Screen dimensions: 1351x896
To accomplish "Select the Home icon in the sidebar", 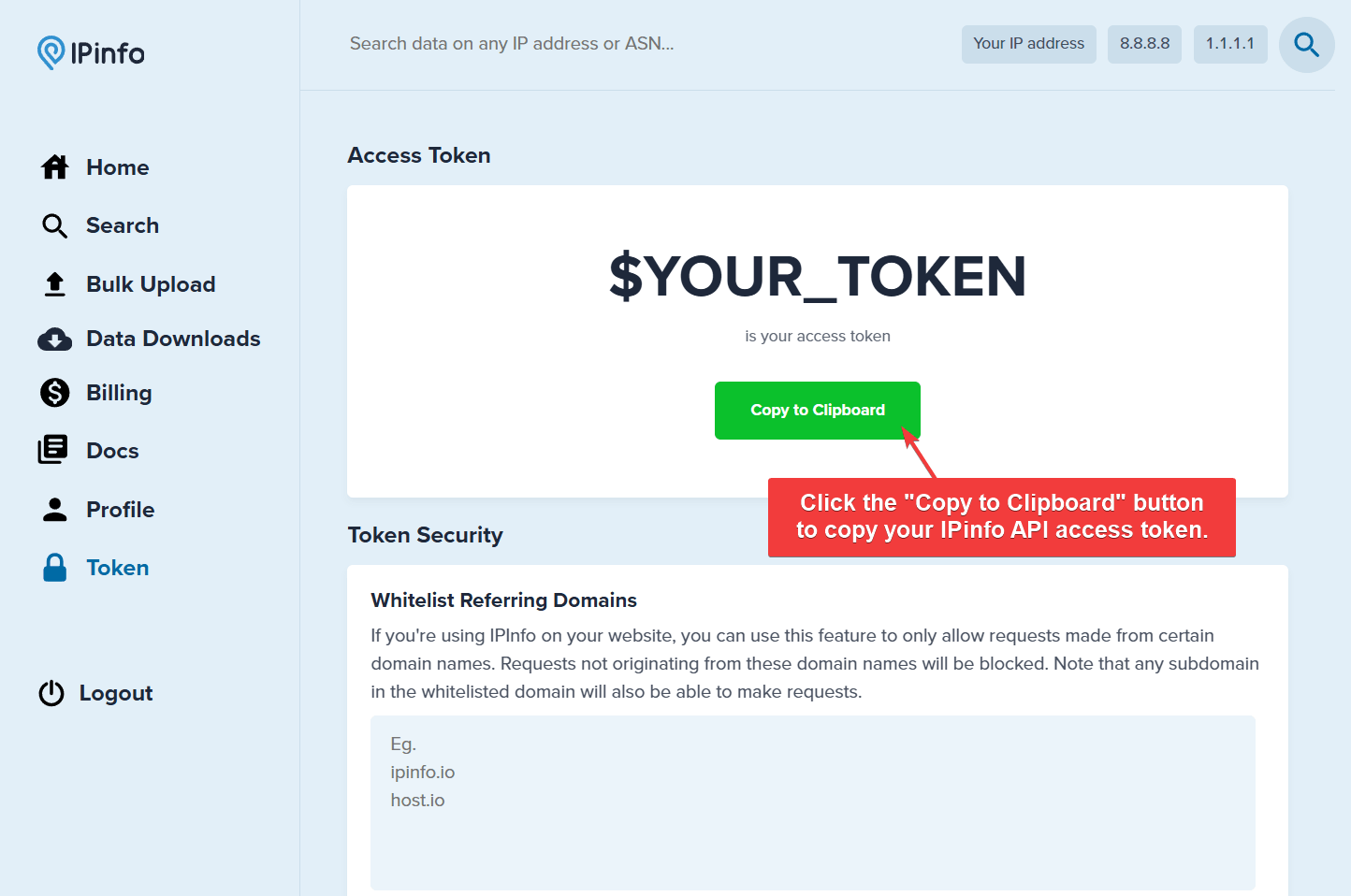I will pos(54,166).
